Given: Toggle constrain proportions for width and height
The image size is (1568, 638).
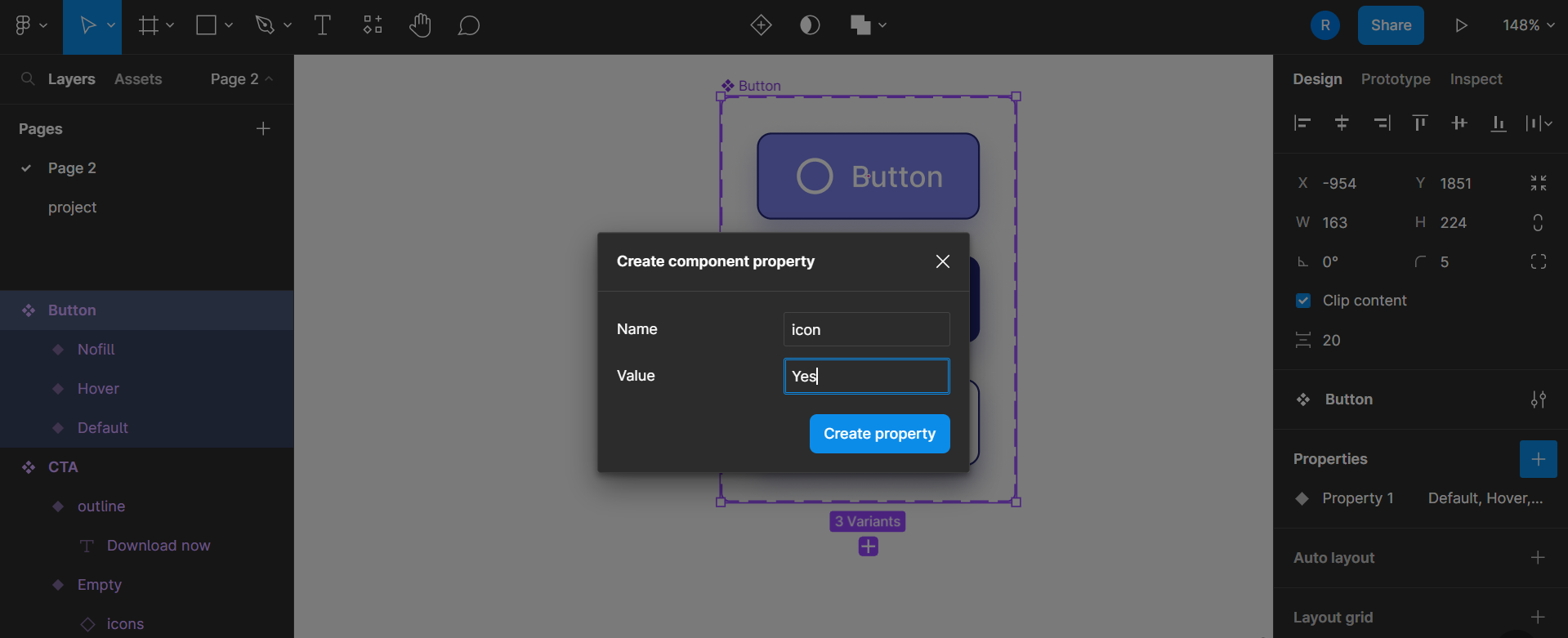Looking at the screenshot, I should (1538, 222).
